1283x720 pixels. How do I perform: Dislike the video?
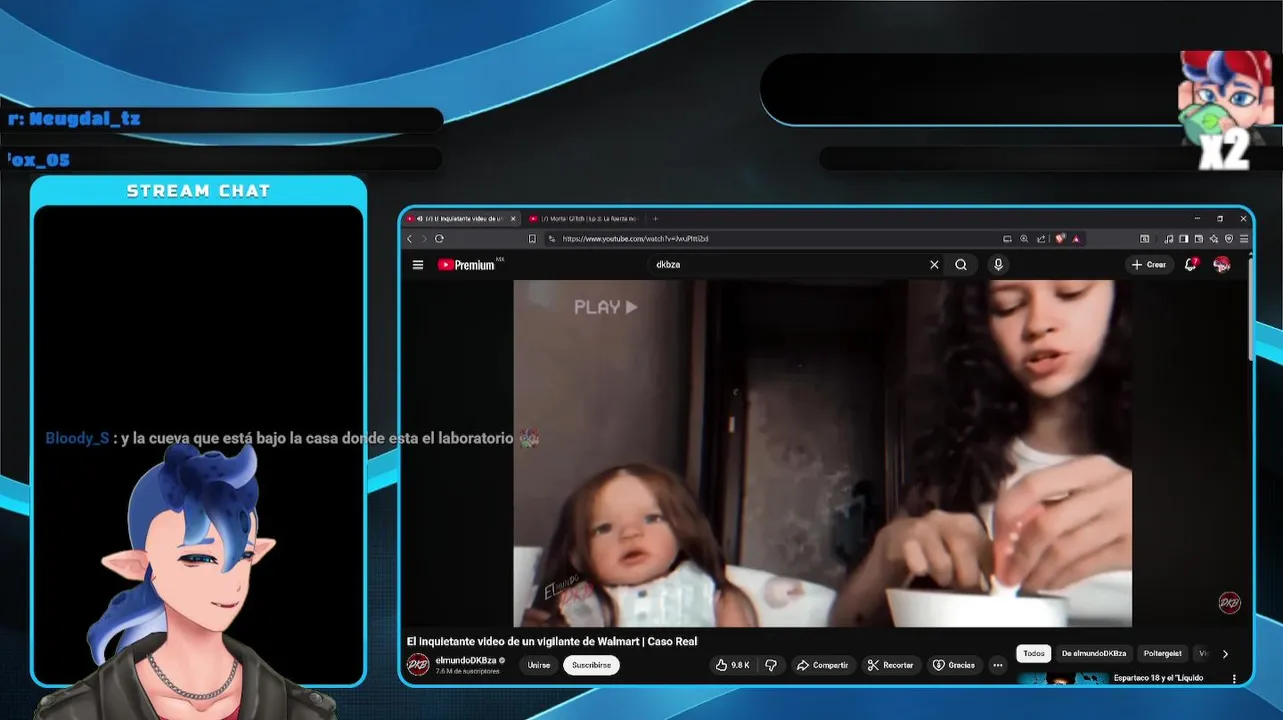tap(771, 665)
